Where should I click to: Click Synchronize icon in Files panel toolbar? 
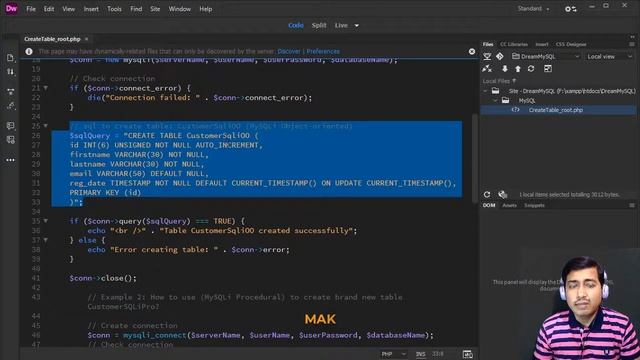[531, 69]
